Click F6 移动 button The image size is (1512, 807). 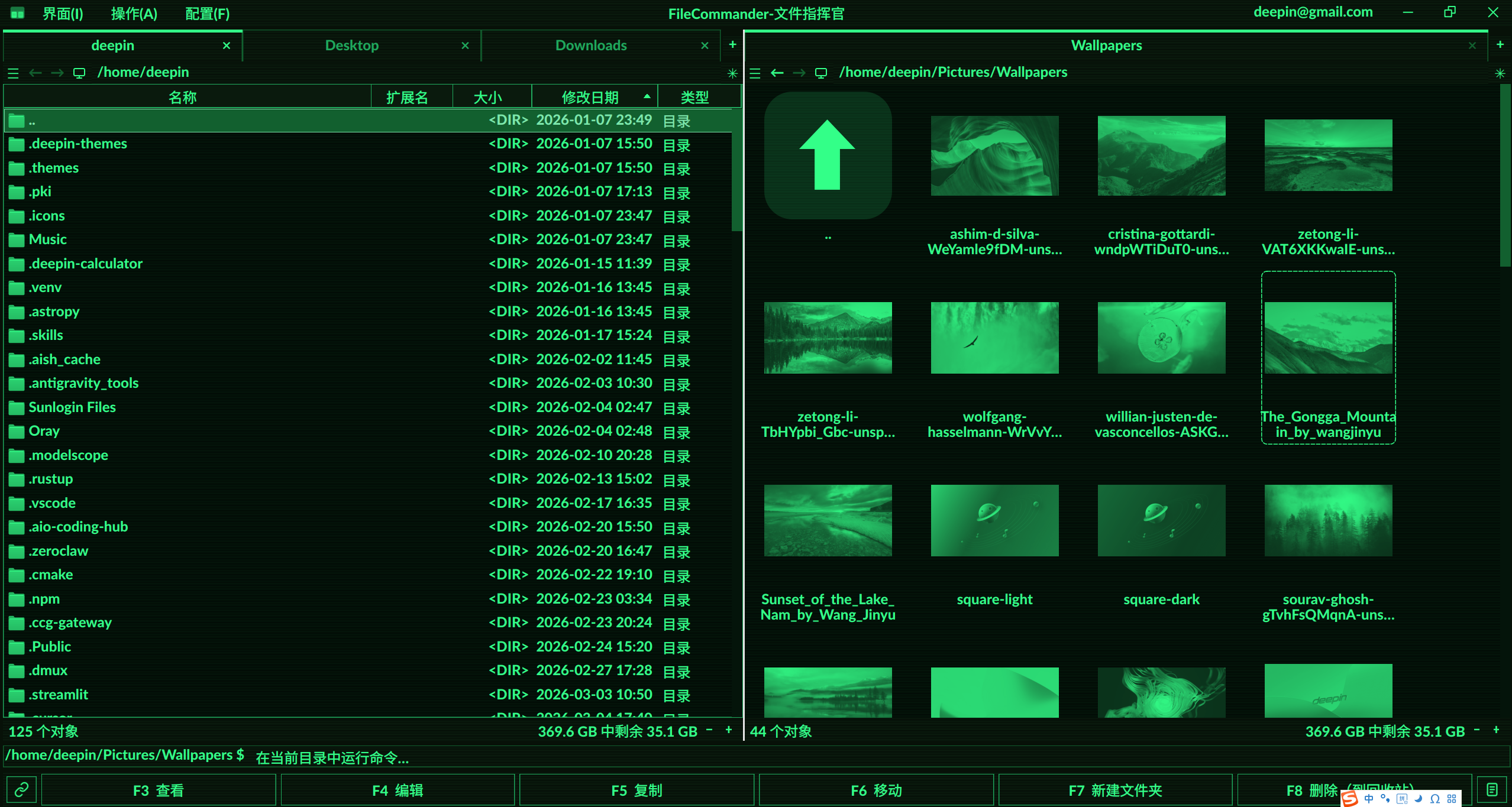(x=876, y=790)
